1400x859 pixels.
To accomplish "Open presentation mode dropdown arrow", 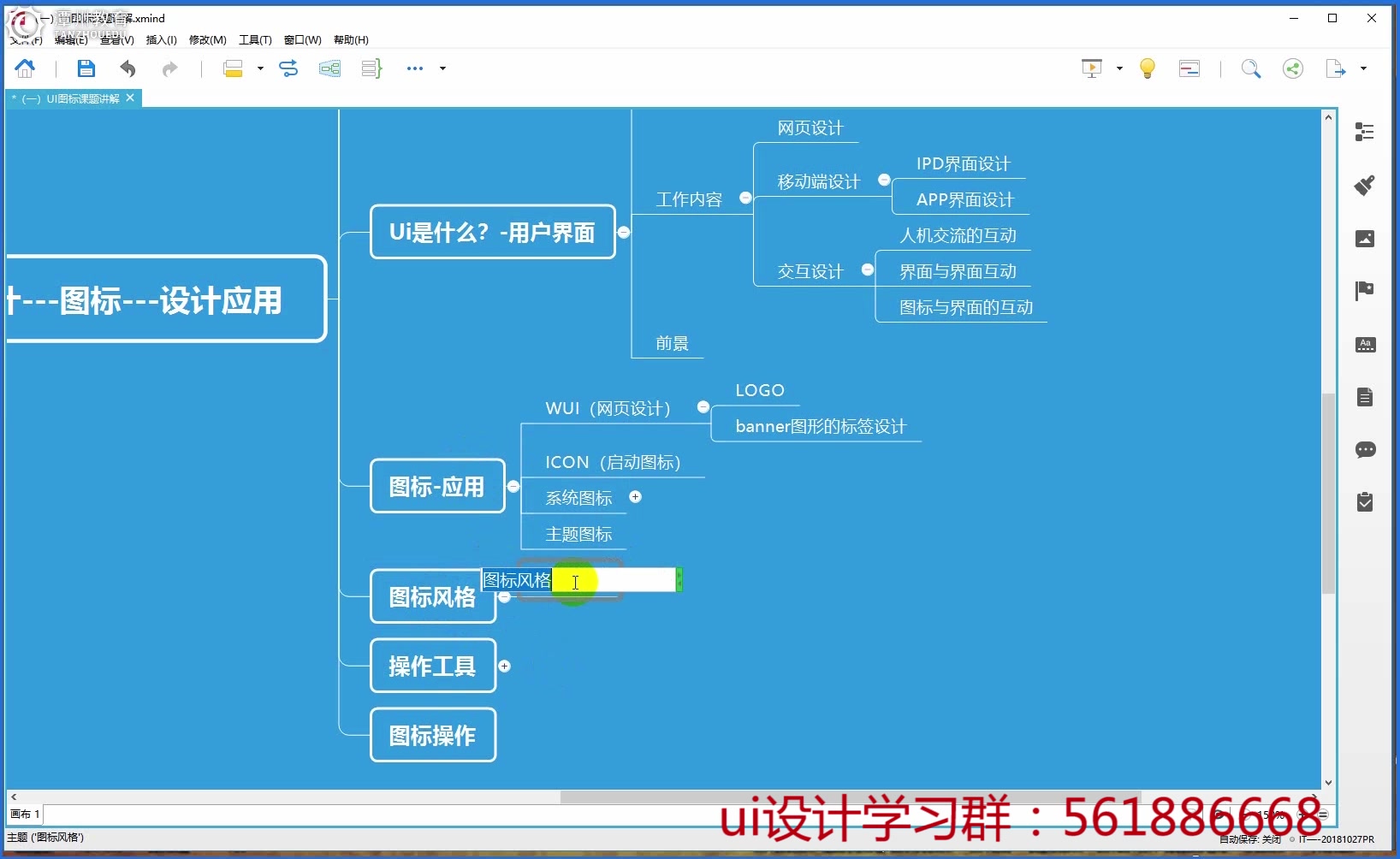I will (x=1119, y=68).
